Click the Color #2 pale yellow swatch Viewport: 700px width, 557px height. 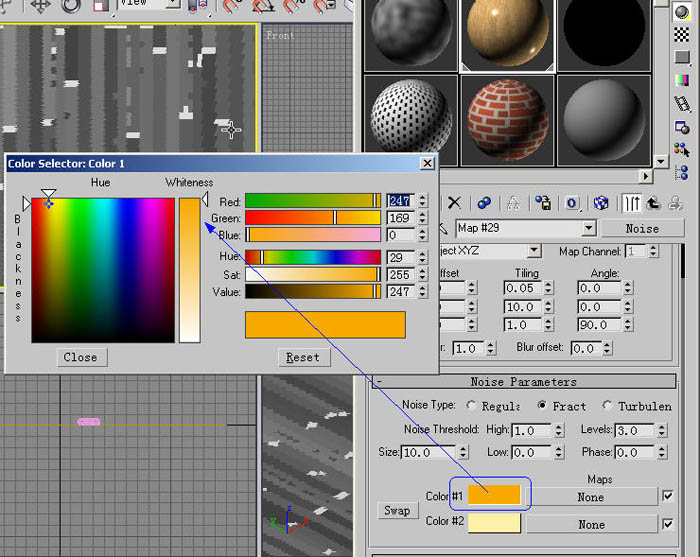[x=494, y=523]
